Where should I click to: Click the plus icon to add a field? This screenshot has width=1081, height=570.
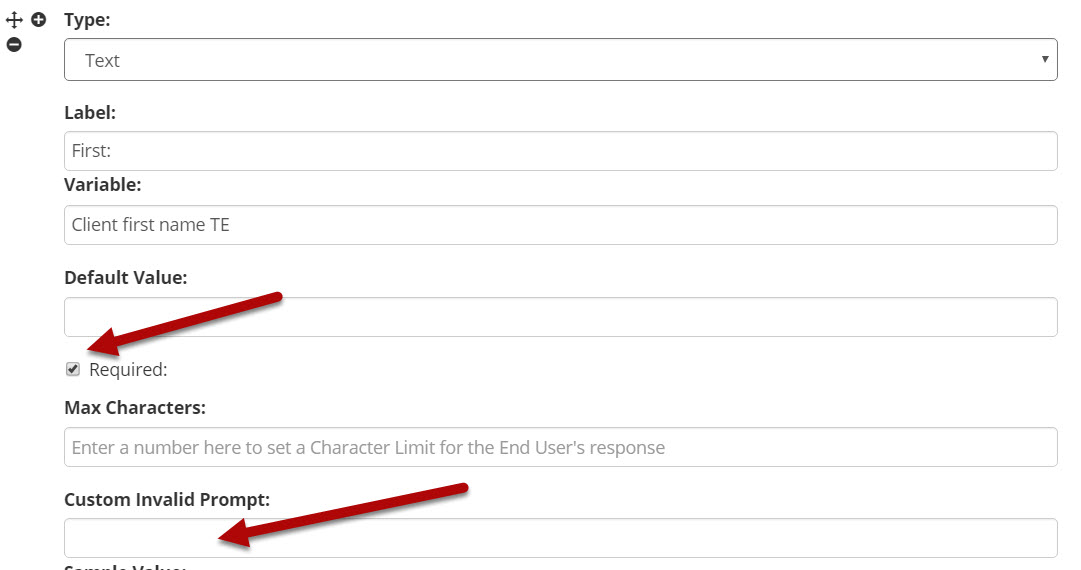point(39,19)
